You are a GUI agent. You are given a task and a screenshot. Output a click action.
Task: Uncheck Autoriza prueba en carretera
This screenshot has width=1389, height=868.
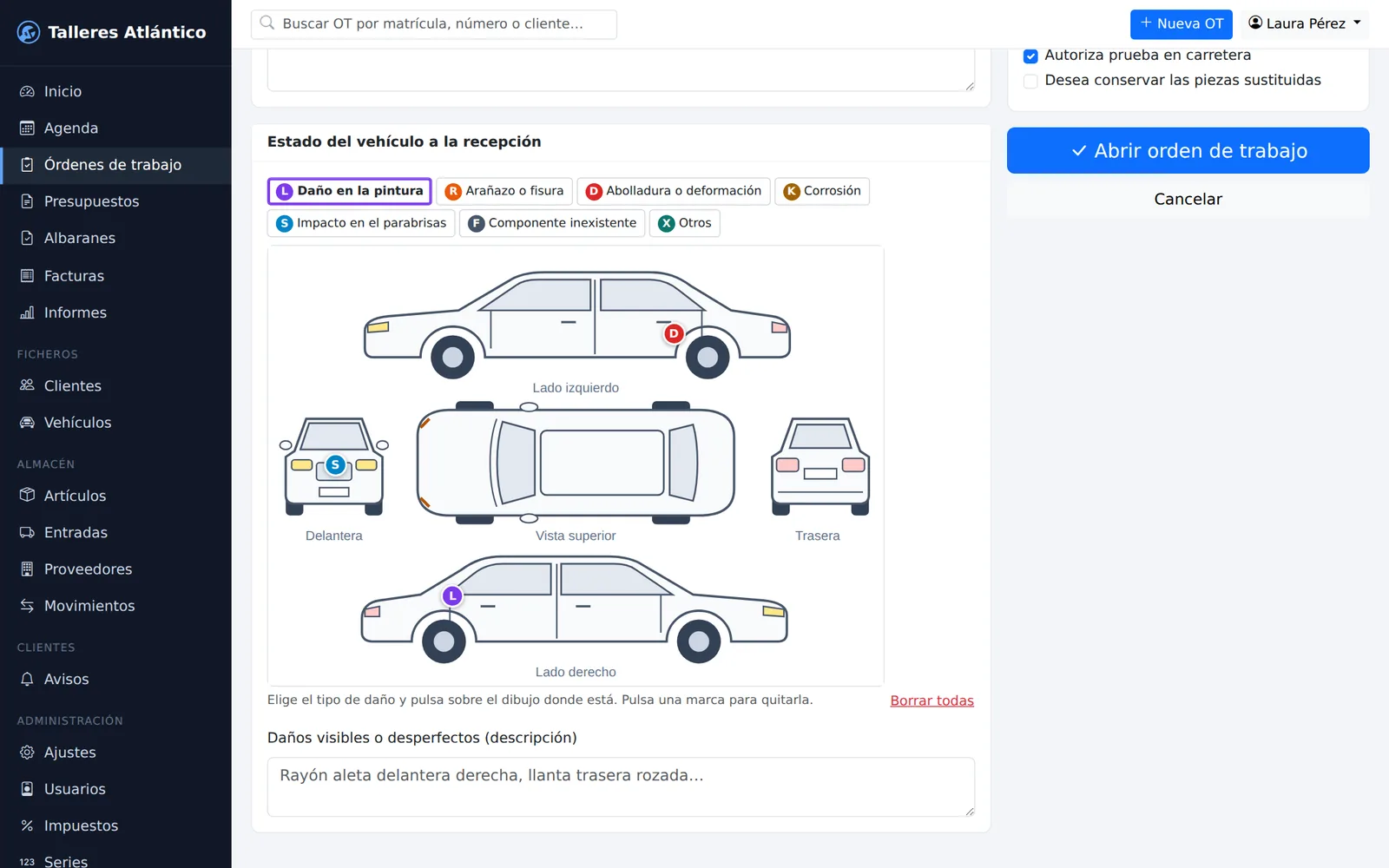[1030, 56]
